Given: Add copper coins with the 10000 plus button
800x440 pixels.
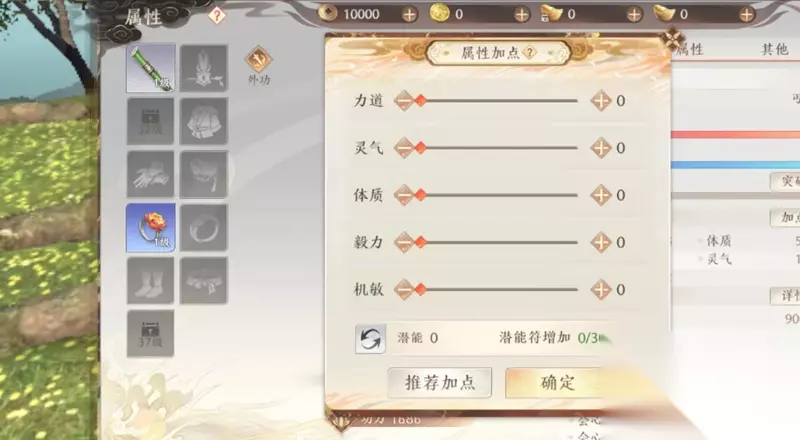Looking at the screenshot, I should click(409, 15).
